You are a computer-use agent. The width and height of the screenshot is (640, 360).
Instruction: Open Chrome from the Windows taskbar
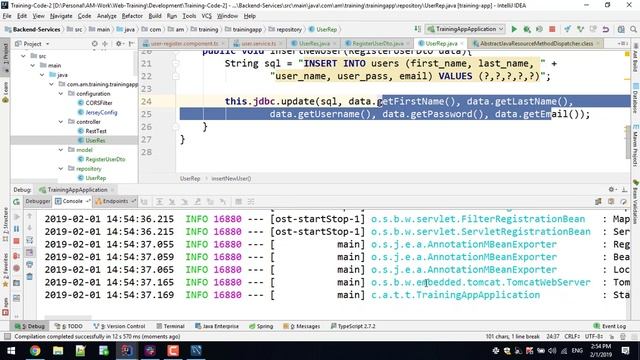point(35,351)
